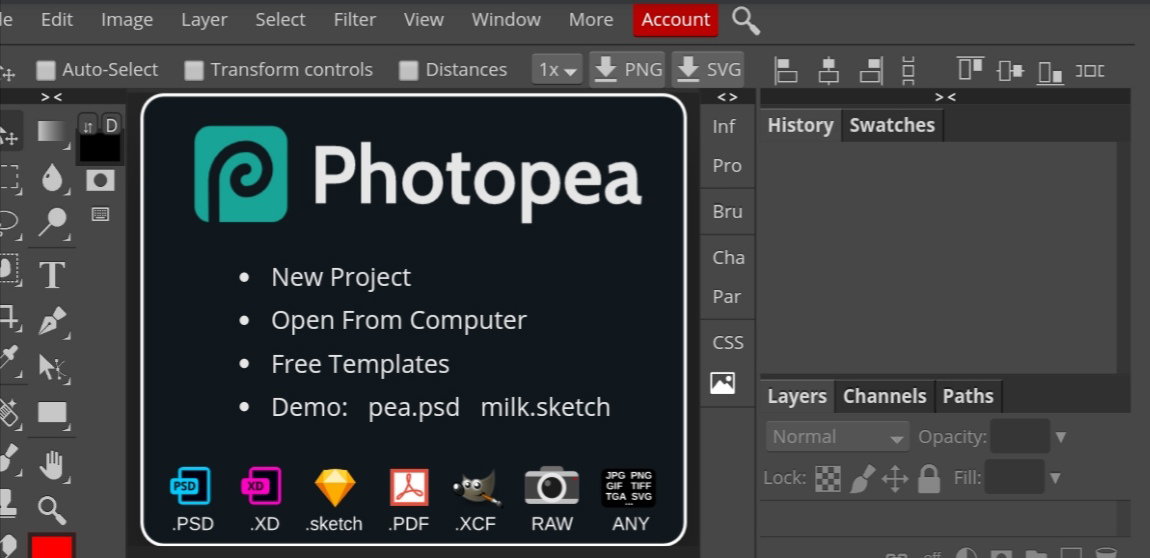Click the red Account button

coord(675,20)
